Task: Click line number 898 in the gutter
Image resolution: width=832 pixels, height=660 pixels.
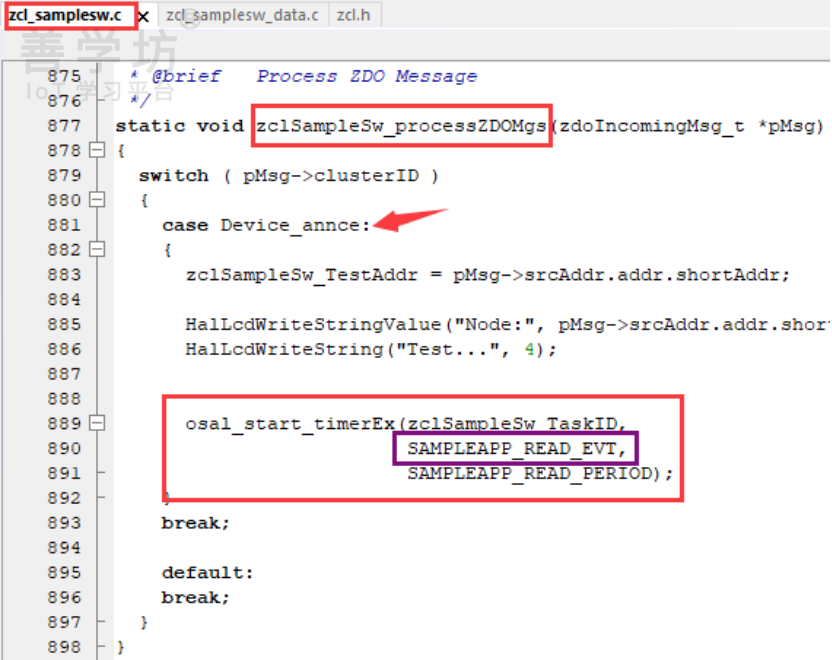Action: click(x=64, y=647)
